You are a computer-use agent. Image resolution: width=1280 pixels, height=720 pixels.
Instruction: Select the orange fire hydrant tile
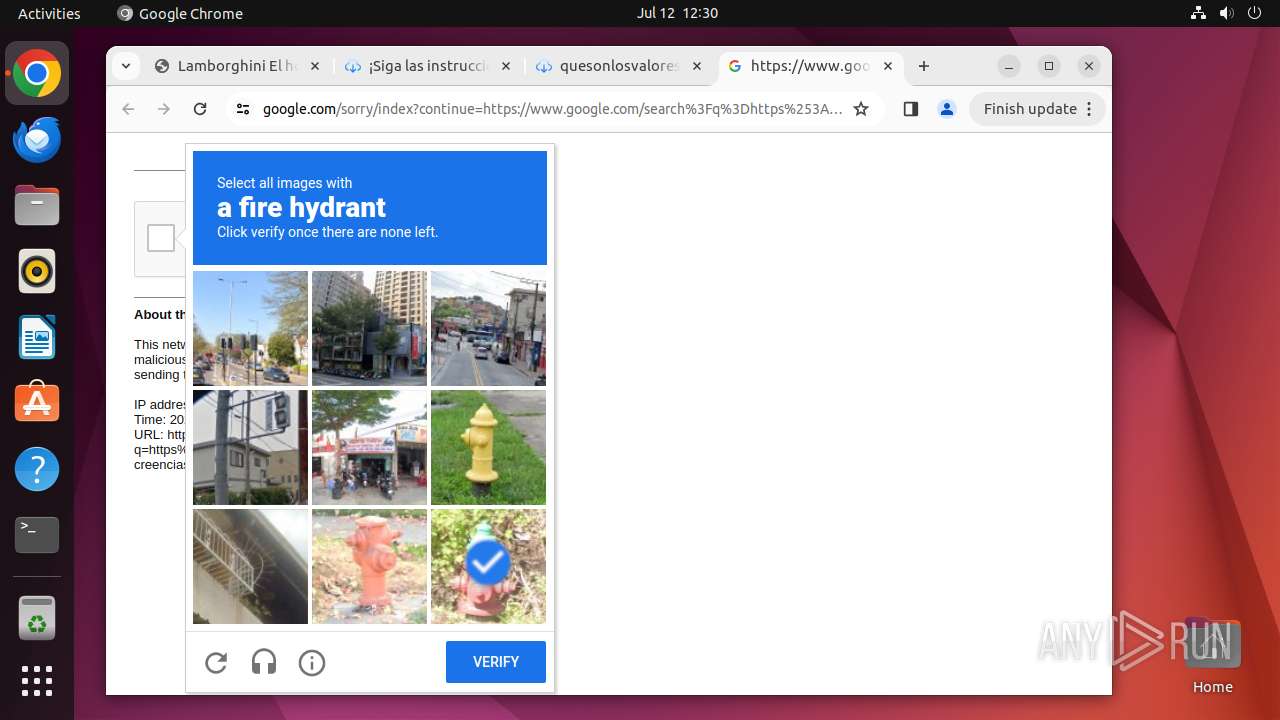pos(369,566)
